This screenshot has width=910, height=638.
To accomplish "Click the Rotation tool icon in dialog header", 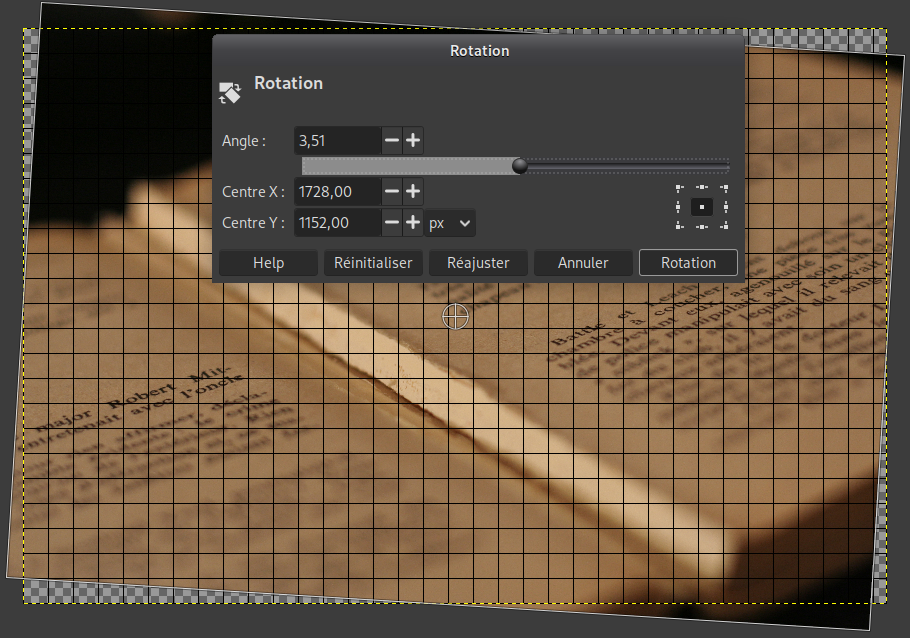I will (230, 94).
